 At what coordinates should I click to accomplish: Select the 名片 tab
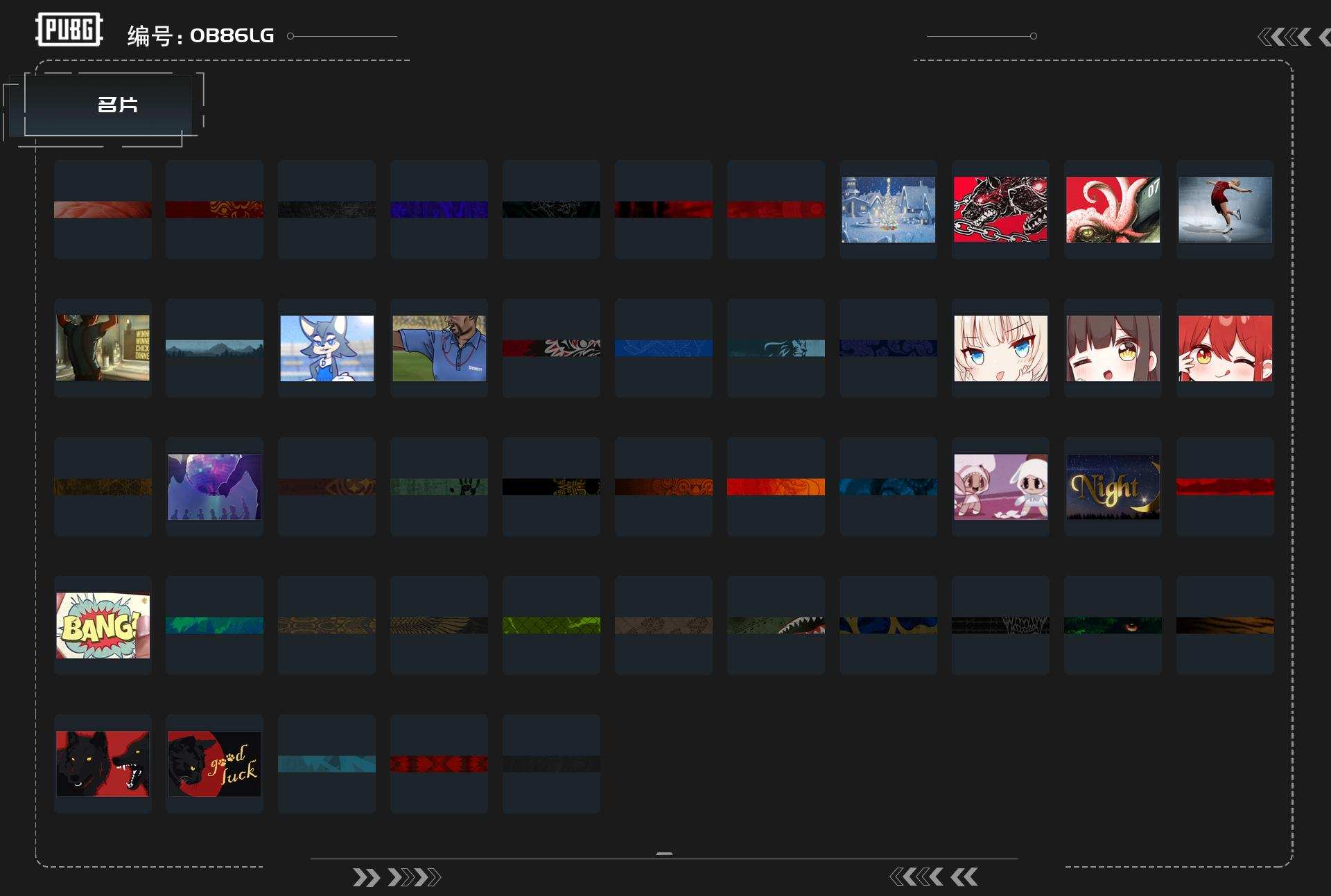point(116,105)
